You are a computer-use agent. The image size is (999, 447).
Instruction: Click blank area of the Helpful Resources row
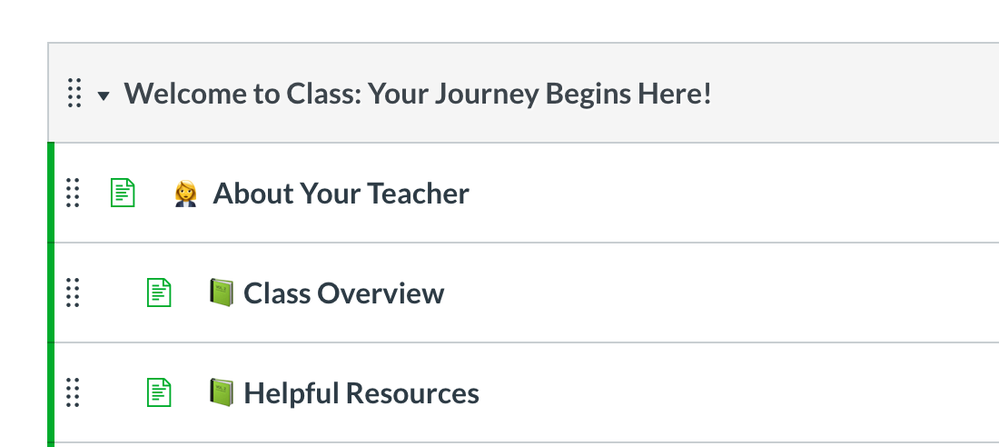[x=739, y=393]
